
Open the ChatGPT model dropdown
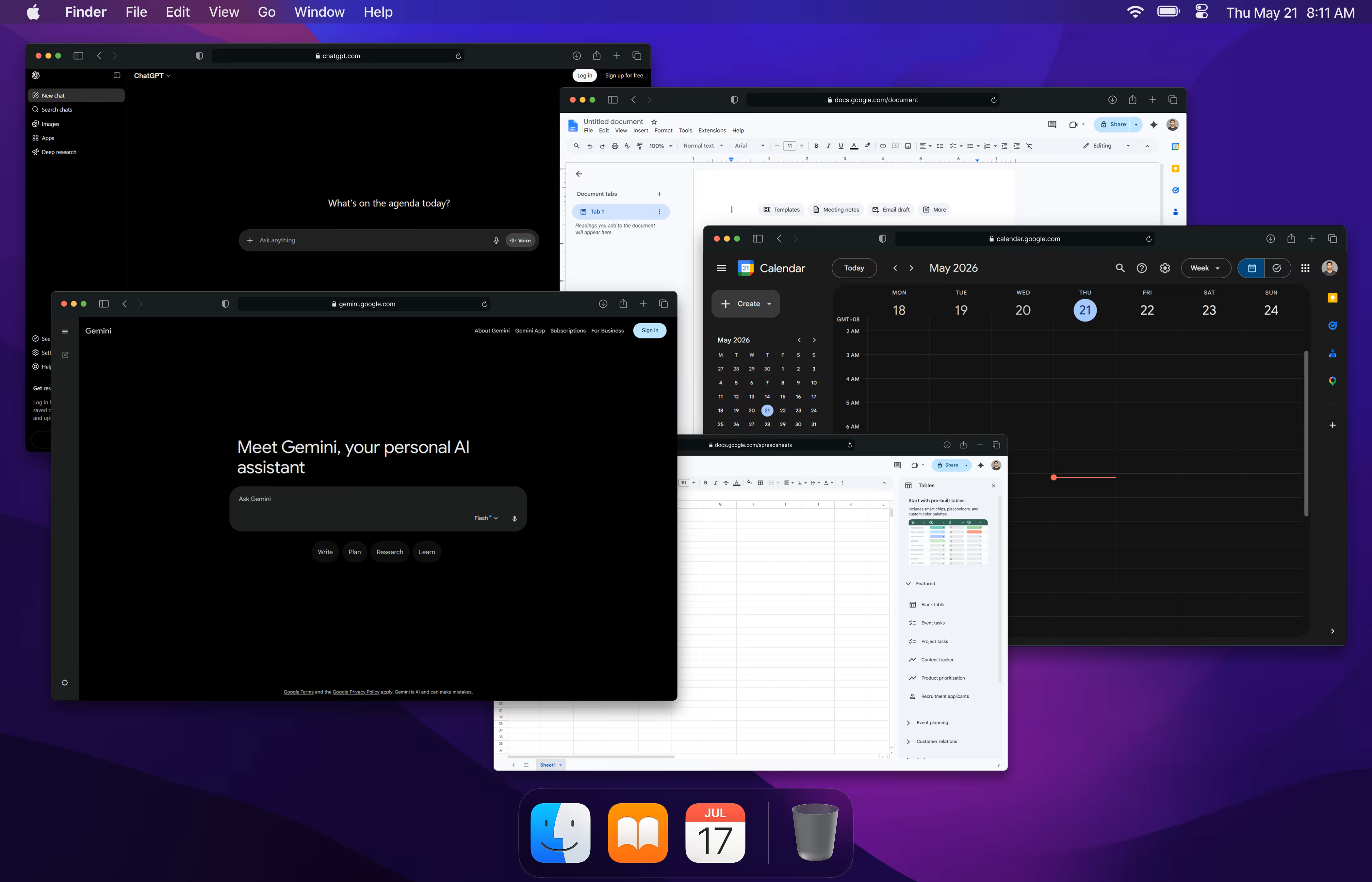pyautogui.click(x=152, y=75)
